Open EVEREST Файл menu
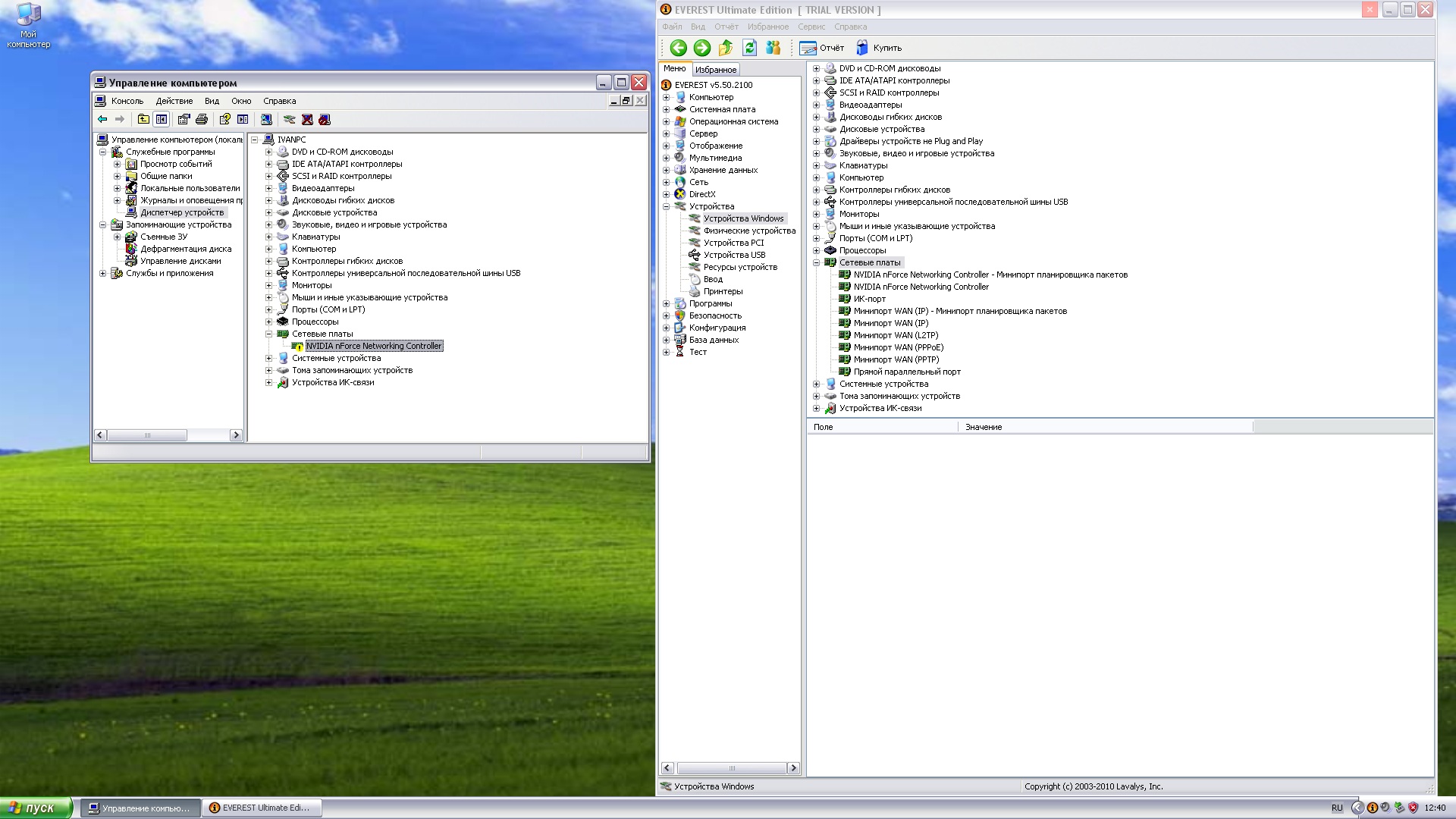Screen dimensions: 1456x819 coord(672,27)
